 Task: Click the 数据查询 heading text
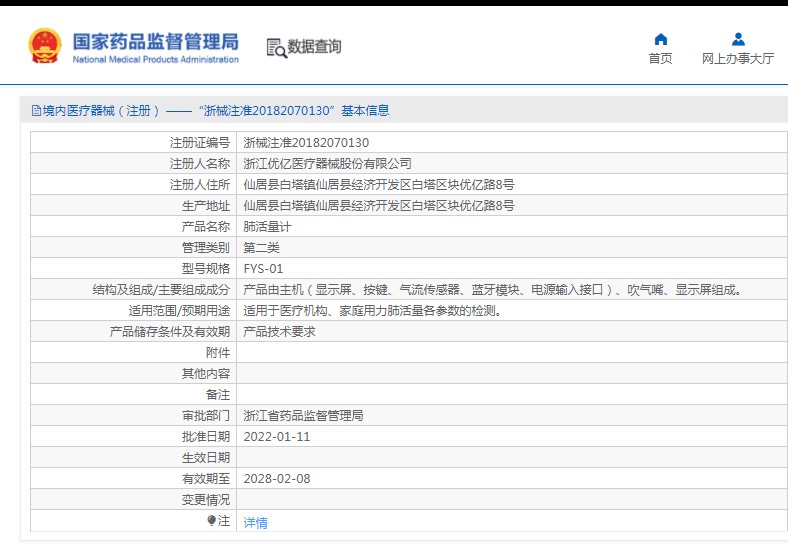[x=314, y=47]
